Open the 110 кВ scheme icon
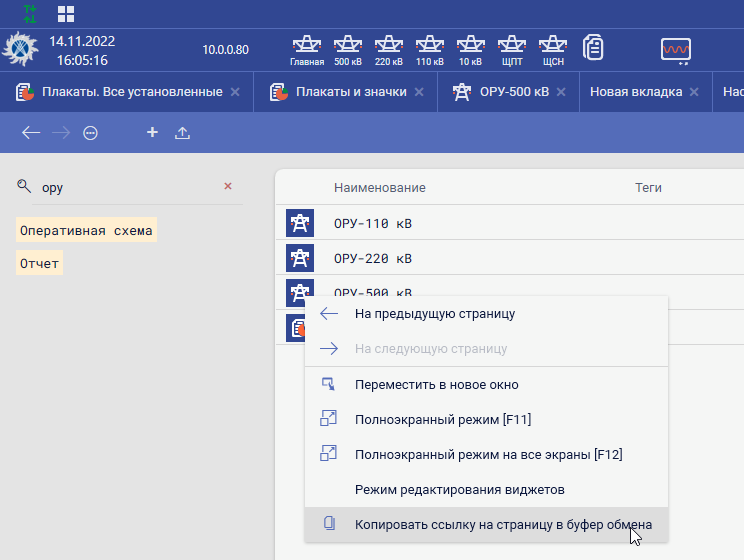The image size is (744, 560). tap(429, 49)
